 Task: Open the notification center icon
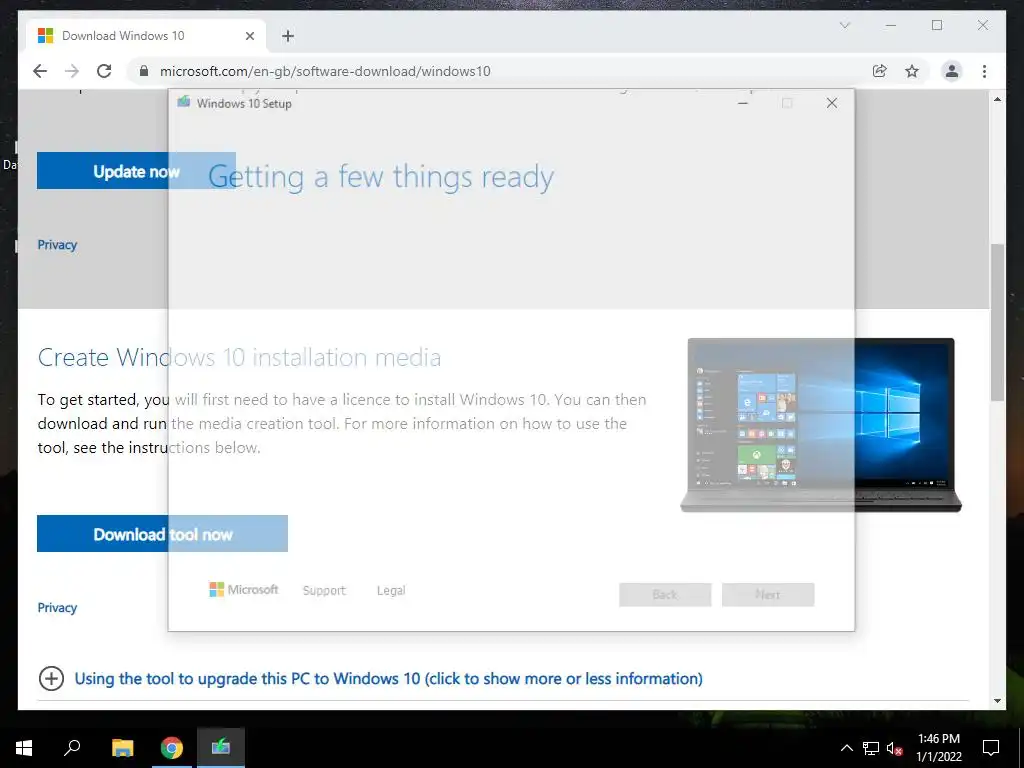click(991, 748)
